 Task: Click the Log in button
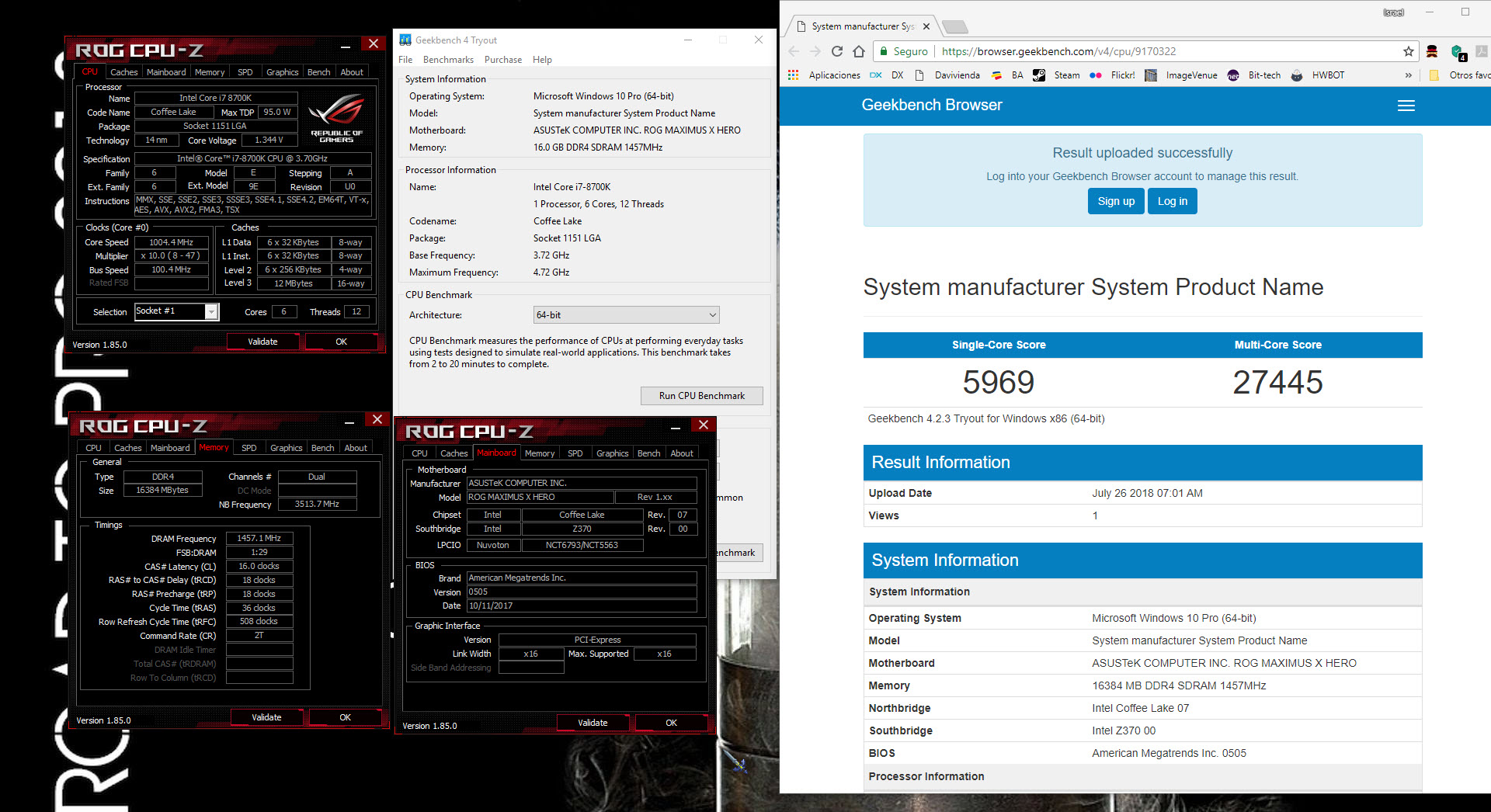click(1173, 201)
